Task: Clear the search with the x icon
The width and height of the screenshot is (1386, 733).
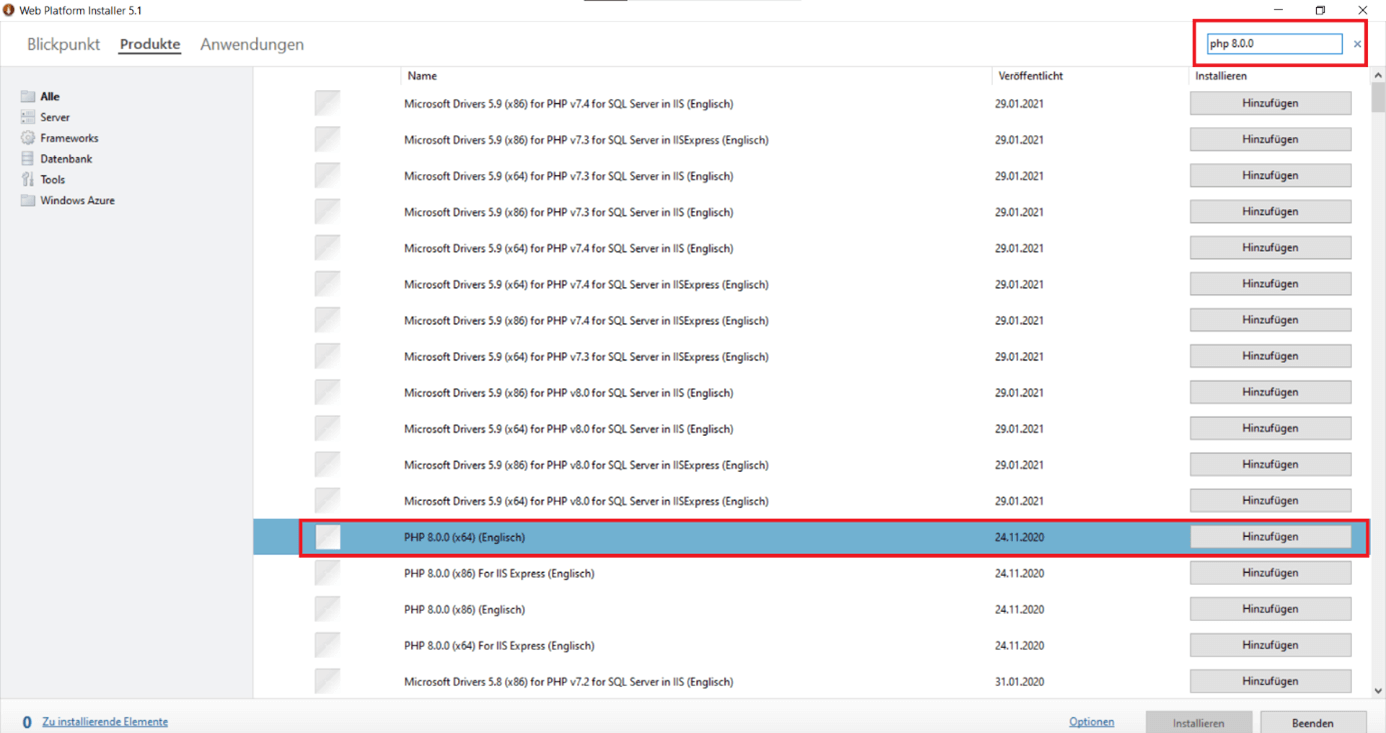Action: click(1357, 44)
